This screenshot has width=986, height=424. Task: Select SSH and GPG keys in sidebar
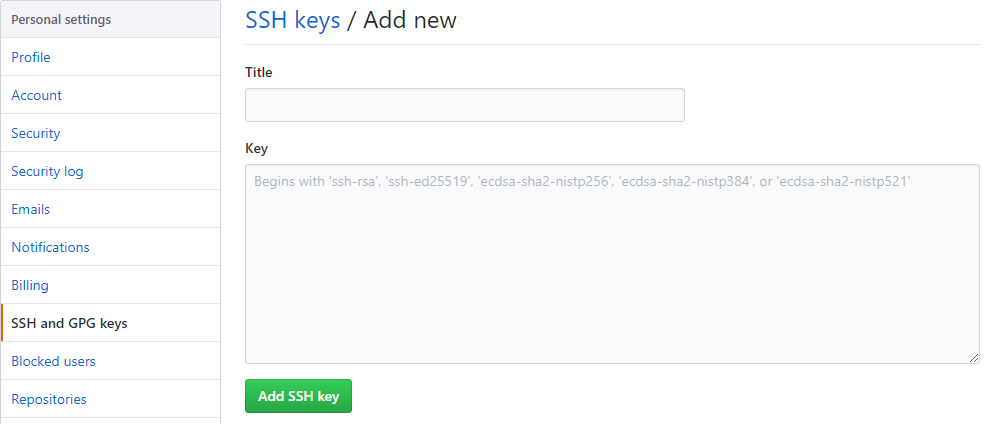[69, 323]
